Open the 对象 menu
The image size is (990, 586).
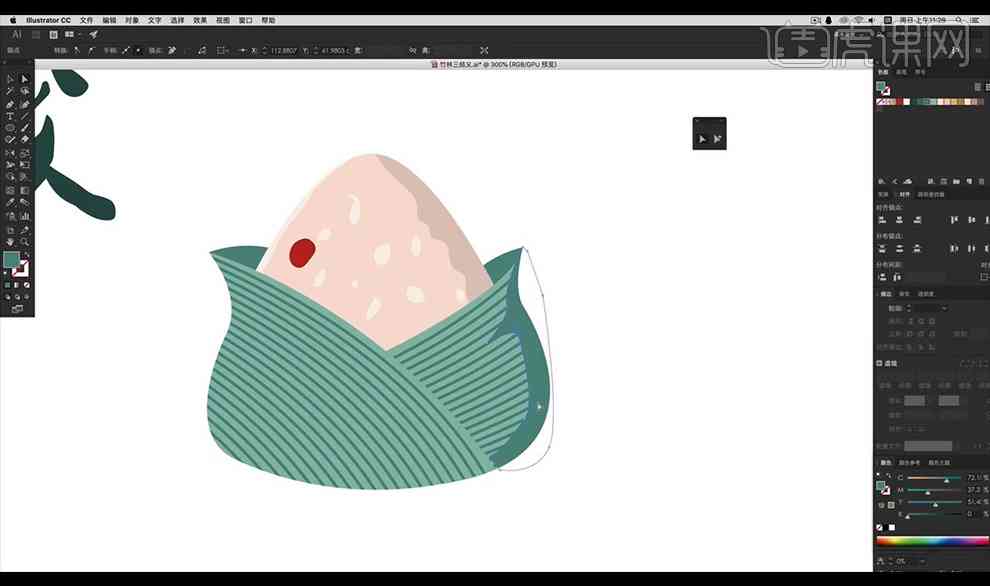(x=132, y=20)
